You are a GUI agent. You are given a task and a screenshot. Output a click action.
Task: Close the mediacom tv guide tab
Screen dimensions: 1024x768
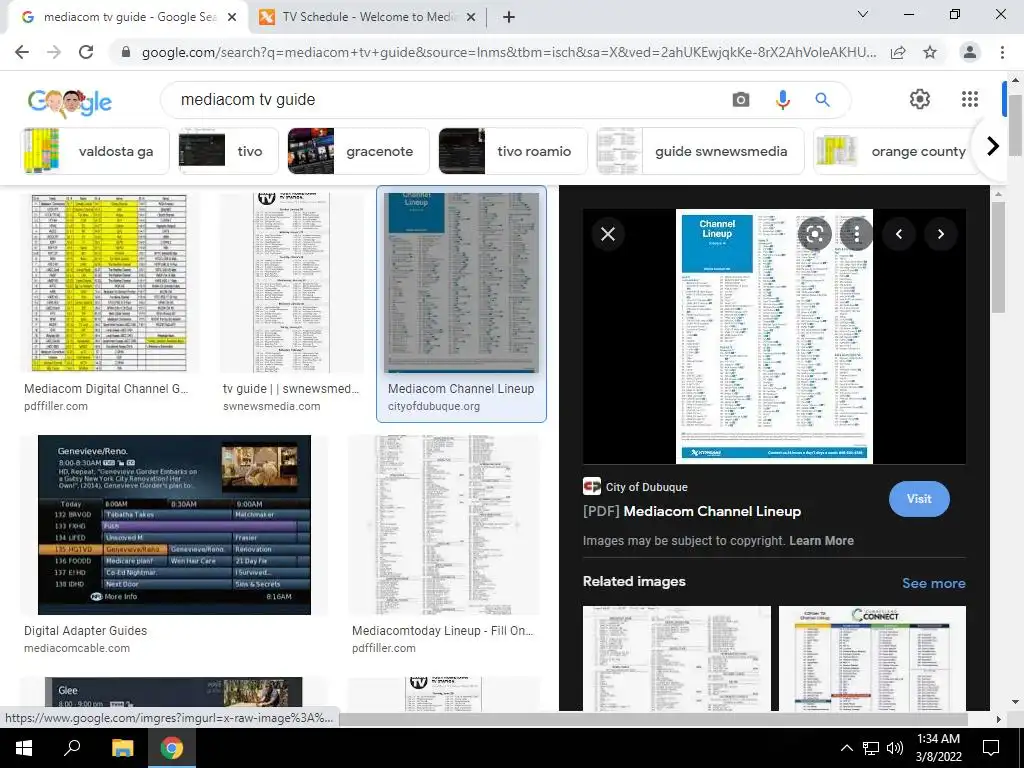(x=232, y=17)
